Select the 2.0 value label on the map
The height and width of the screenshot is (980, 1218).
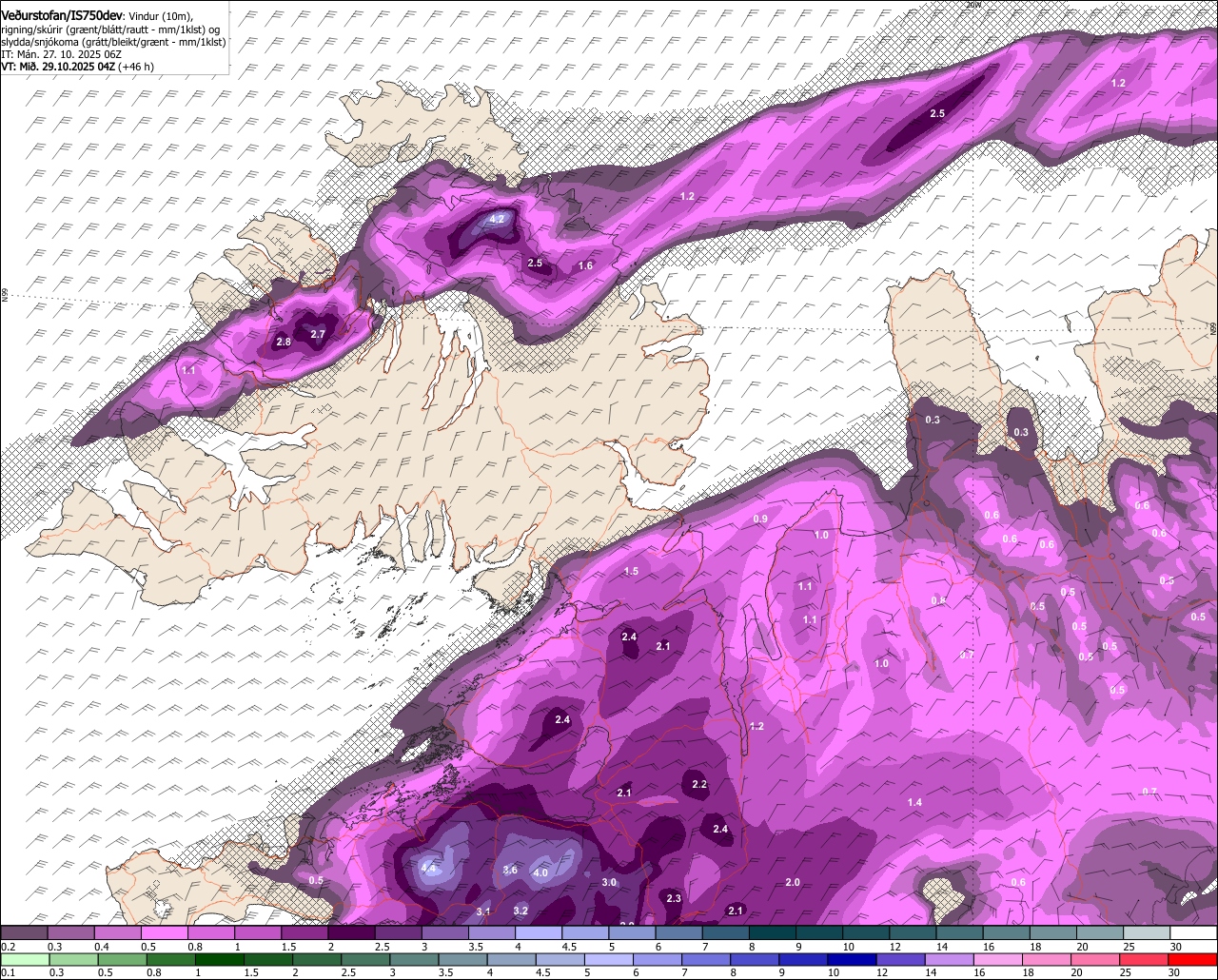[793, 883]
